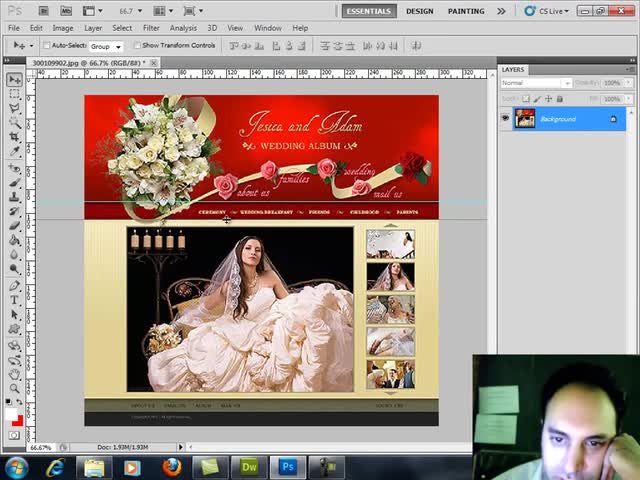Switch to the Painting workspace
This screenshot has width=640, height=480.
[466, 11]
